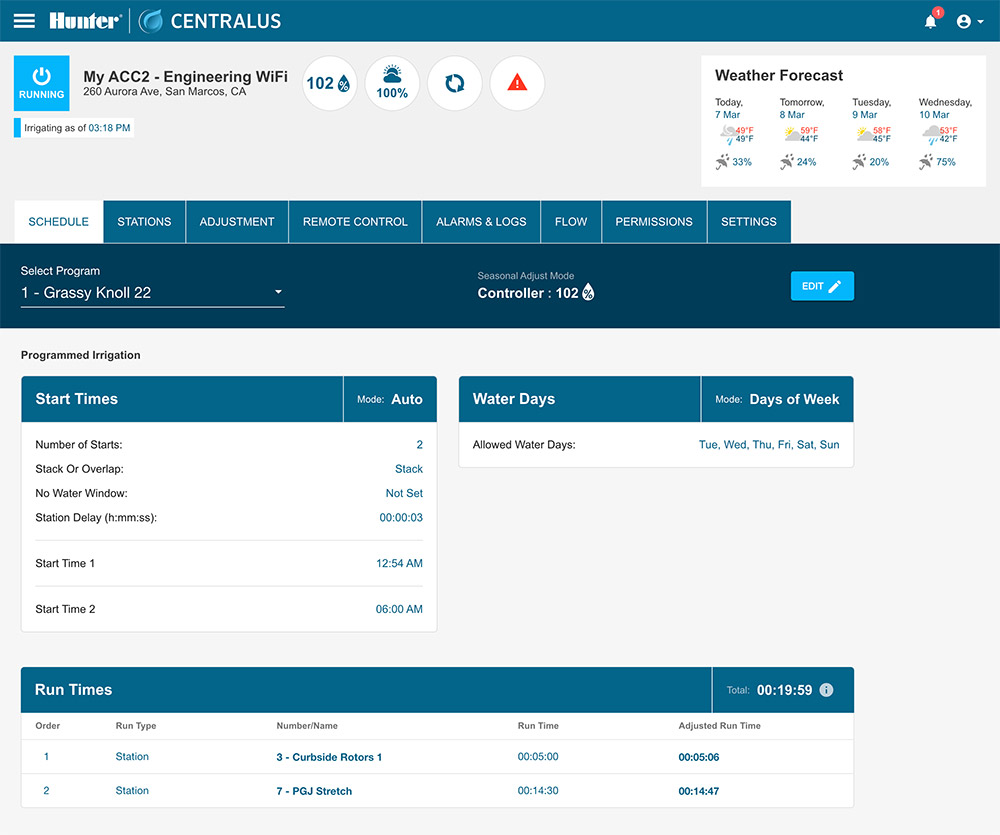Viewport: 1000px width, 835px height.
Task: Click the 03:18 PM irrigating time link
Action: coord(110,128)
